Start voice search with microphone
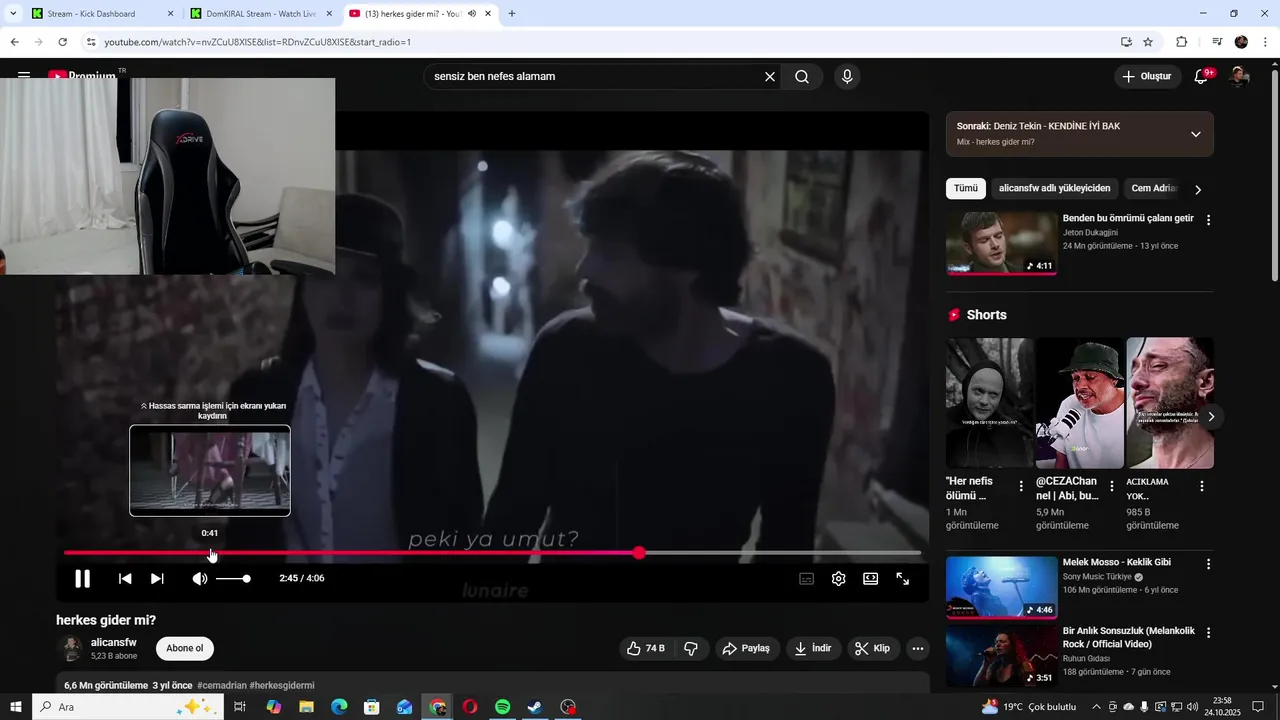 click(847, 77)
